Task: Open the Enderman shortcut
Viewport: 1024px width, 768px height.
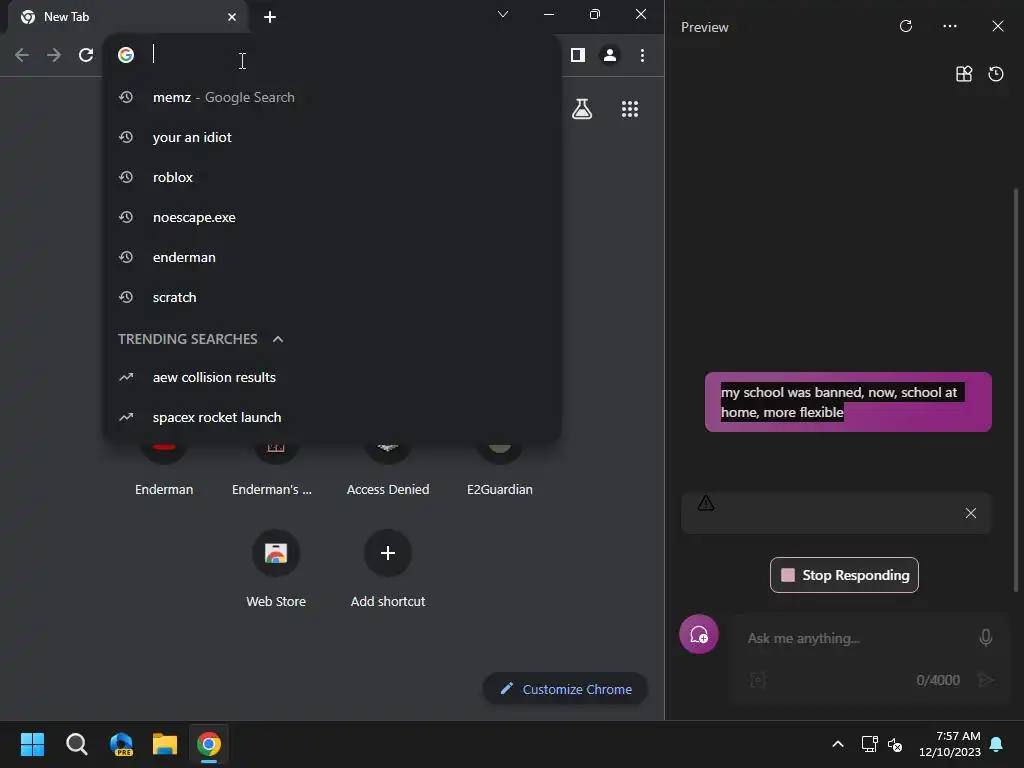Action: [164, 472]
